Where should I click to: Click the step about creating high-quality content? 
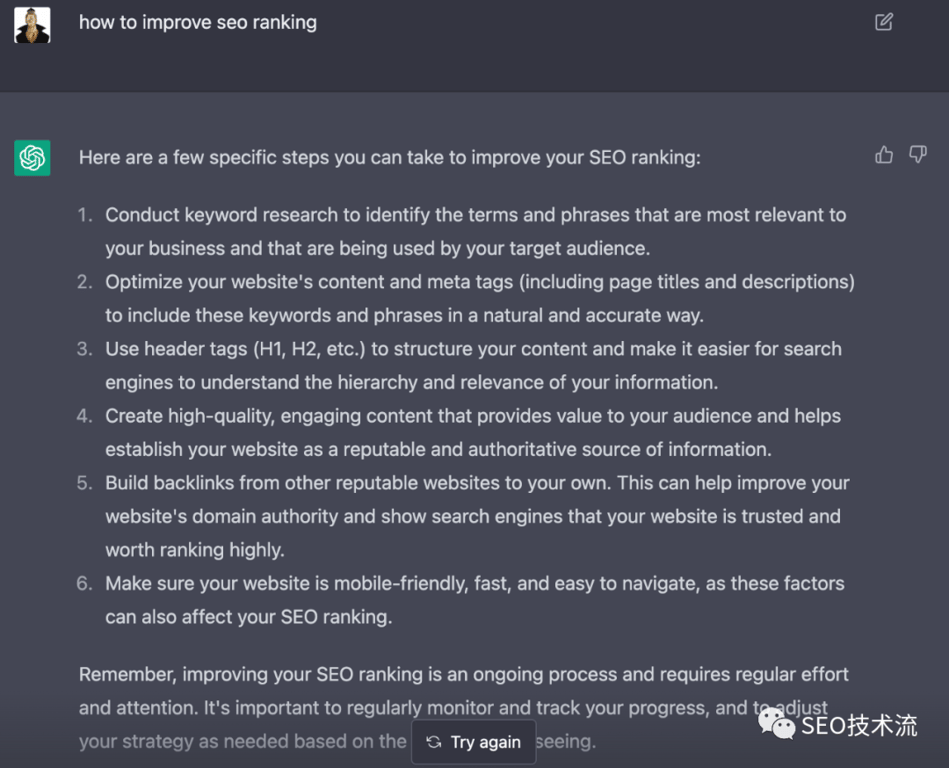472,432
